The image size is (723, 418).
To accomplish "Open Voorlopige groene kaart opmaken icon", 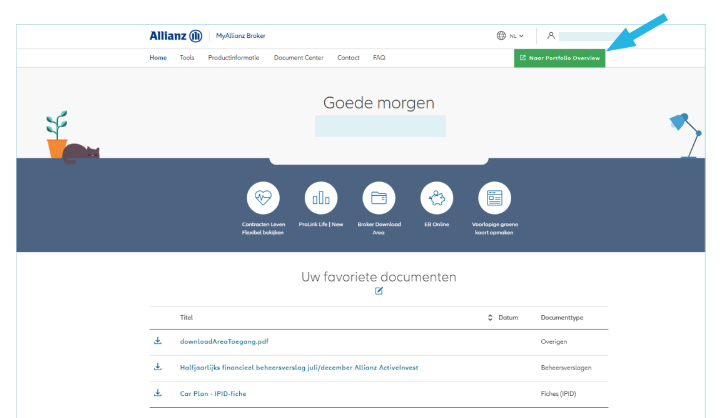I will pos(495,198).
